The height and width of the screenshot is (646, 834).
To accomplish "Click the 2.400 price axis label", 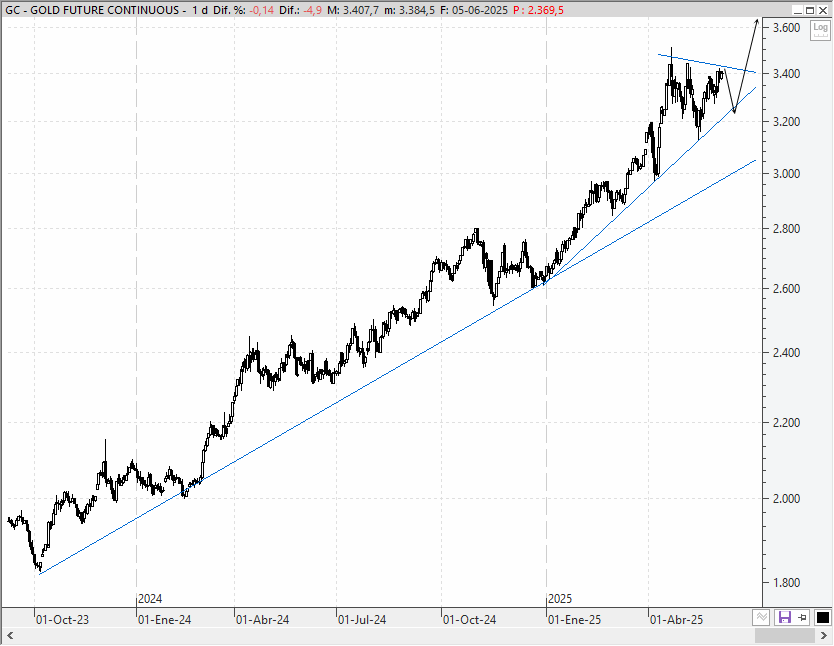I will (786, 353).
